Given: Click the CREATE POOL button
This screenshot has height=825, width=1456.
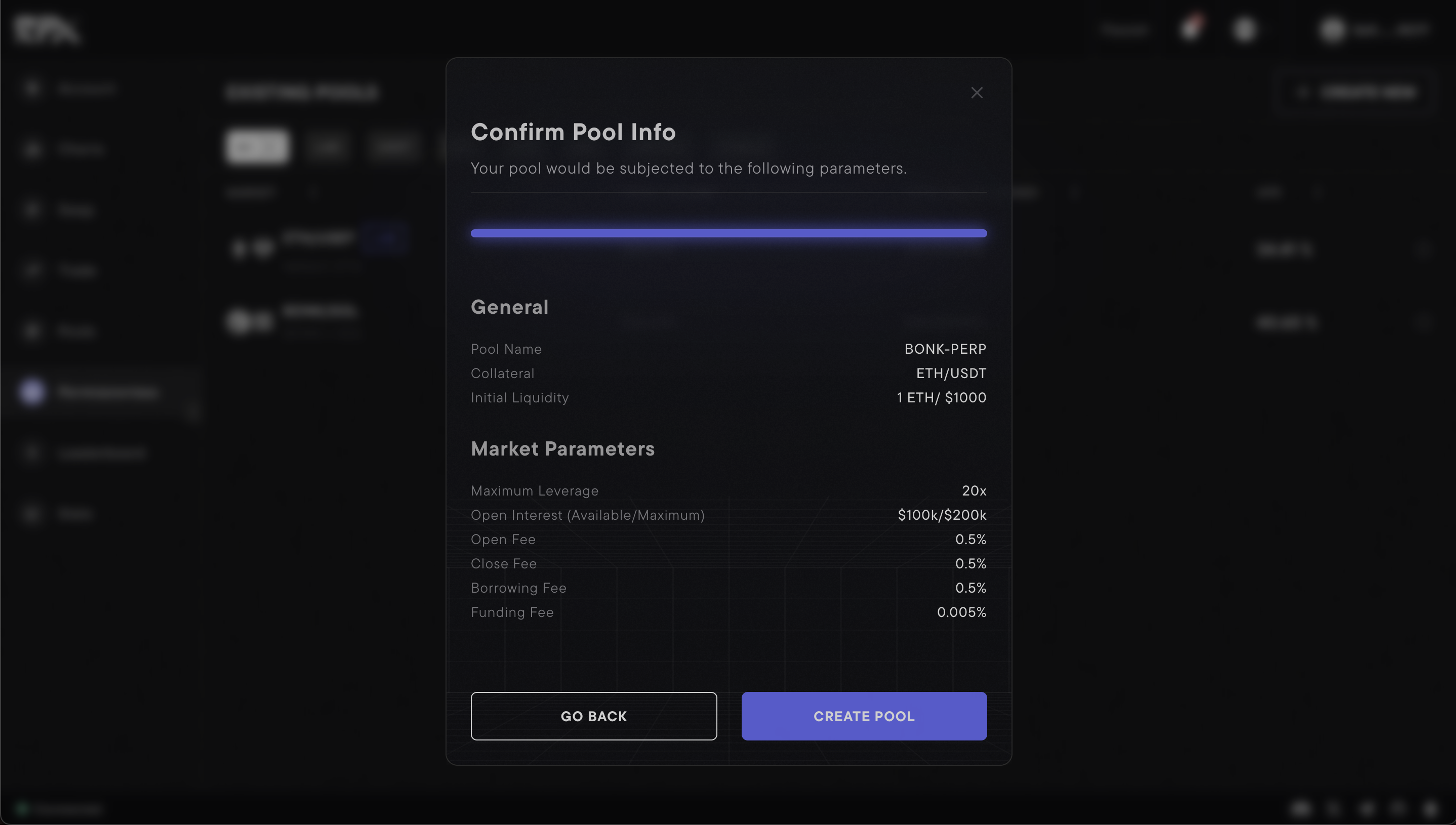Looking at the screenshot, I should tap(864, 716).
